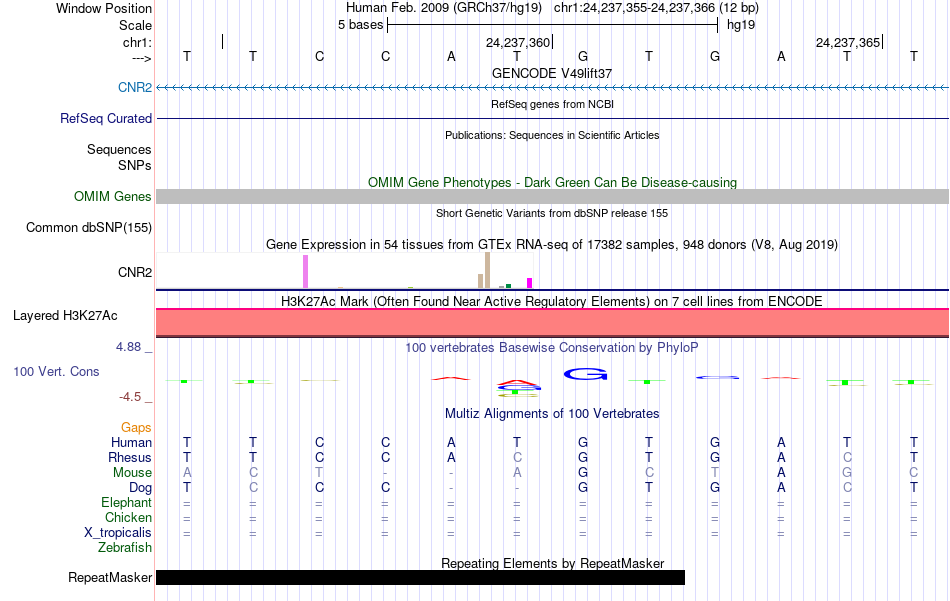Click the Zebrafish alignment row label
The height and width of the screenshot is (601, 950).
(x=125, y=547)
